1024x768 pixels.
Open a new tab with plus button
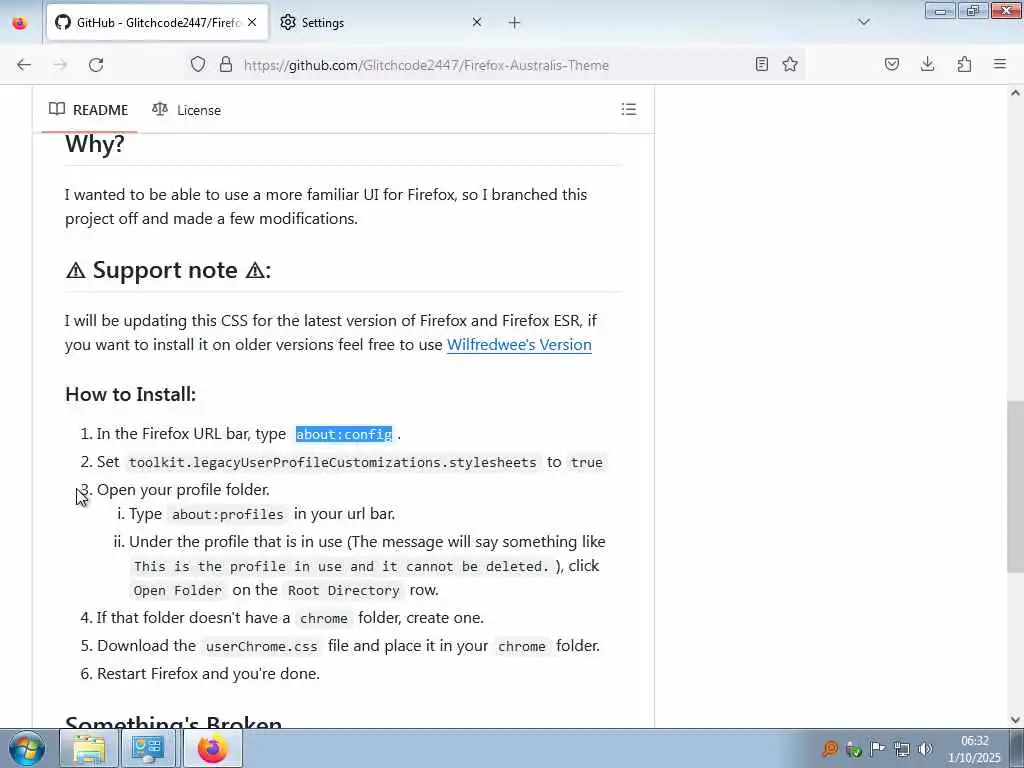514,23
